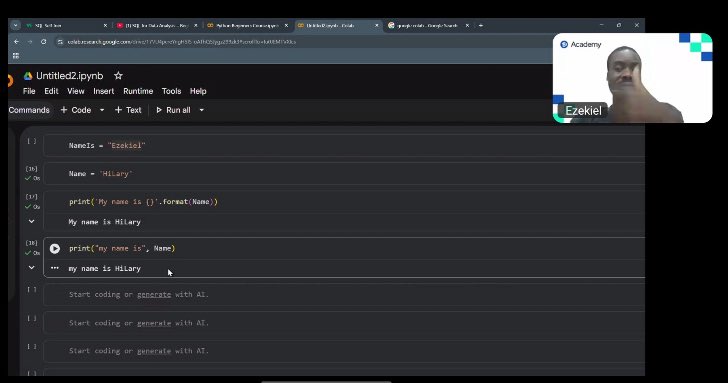Star the Untitled2.ipynb notebook
The width and height of the screenshot is (728, 383).
tap(118, 75)
